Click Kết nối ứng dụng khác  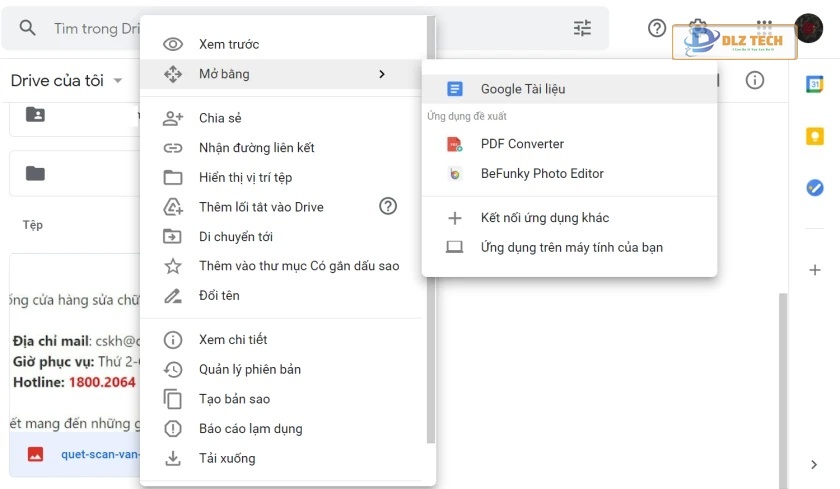point(544,218)
